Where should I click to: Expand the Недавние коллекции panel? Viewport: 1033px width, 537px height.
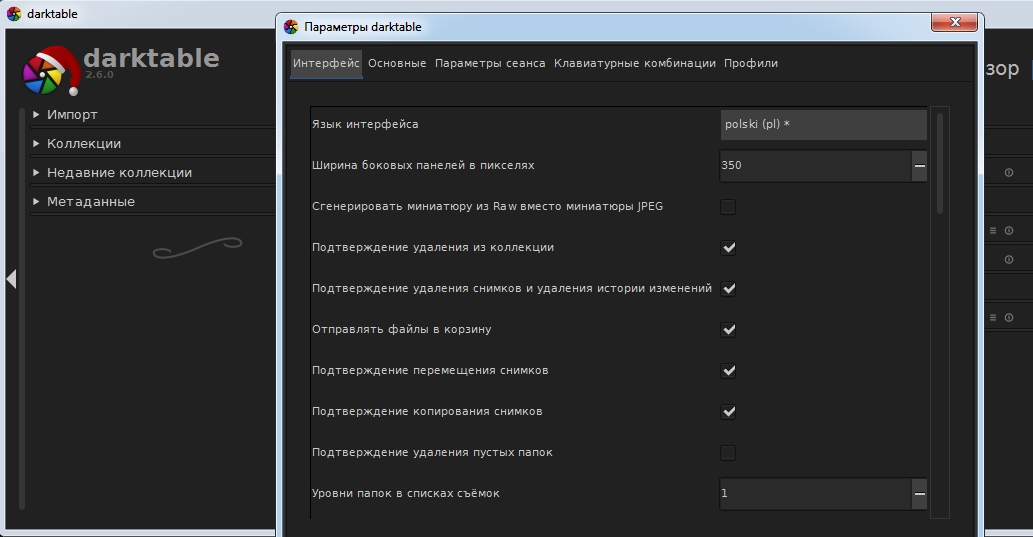point(118,173)
